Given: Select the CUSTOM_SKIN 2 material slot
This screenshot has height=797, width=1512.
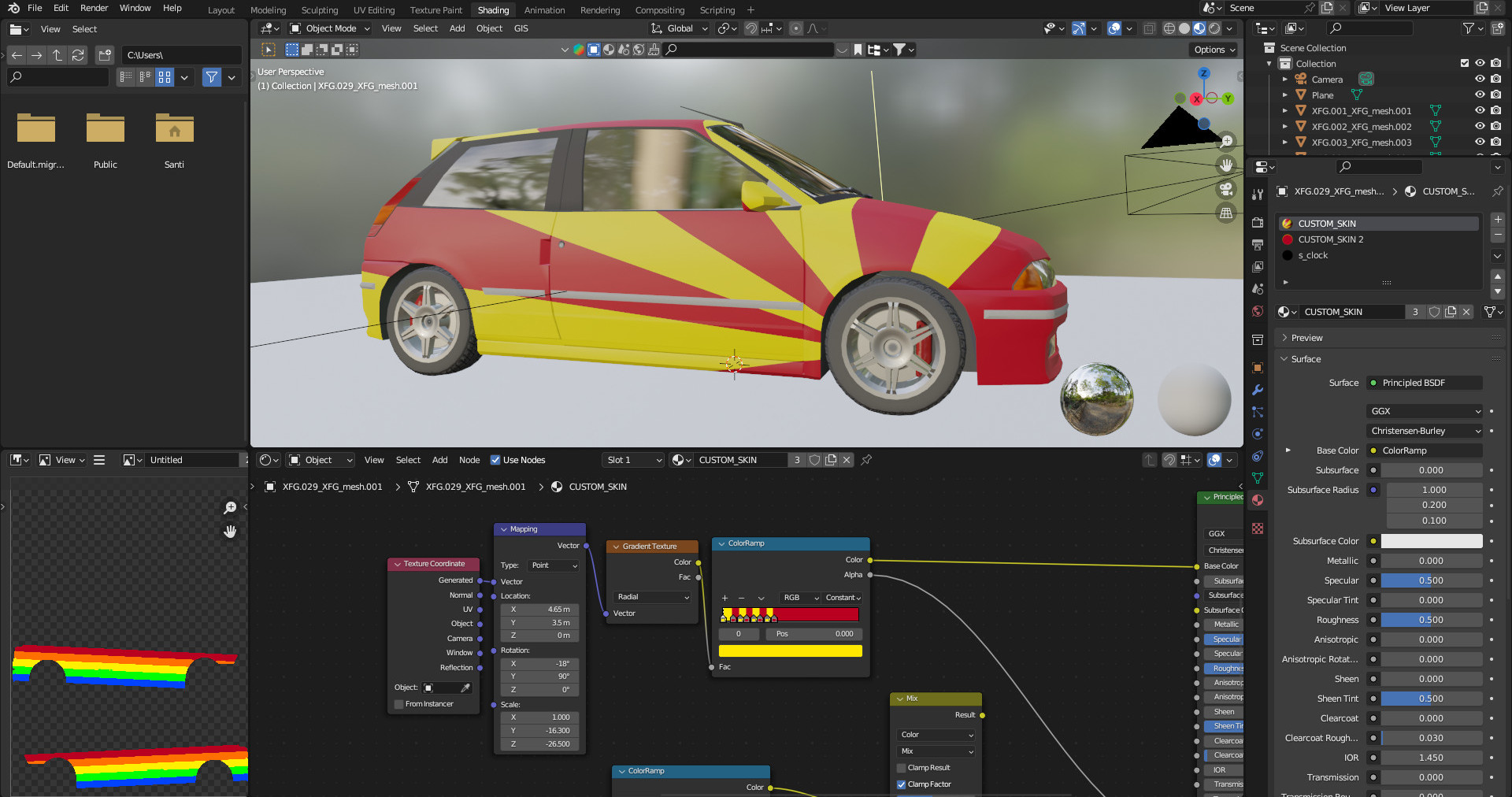Looking at the screenshot, I should [x=1330, y=239].
